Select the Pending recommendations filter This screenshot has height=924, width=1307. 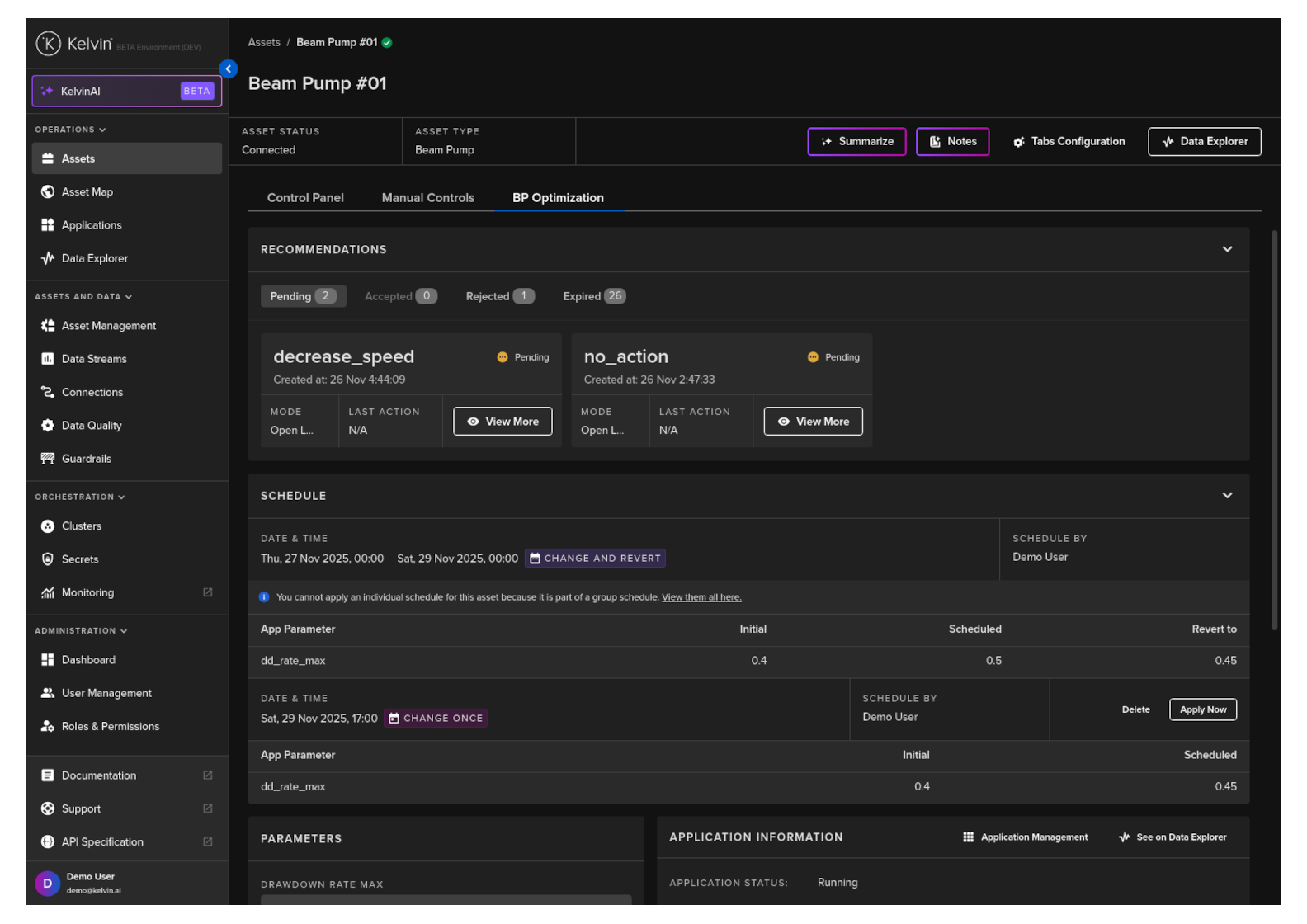[x=303, y=296]
